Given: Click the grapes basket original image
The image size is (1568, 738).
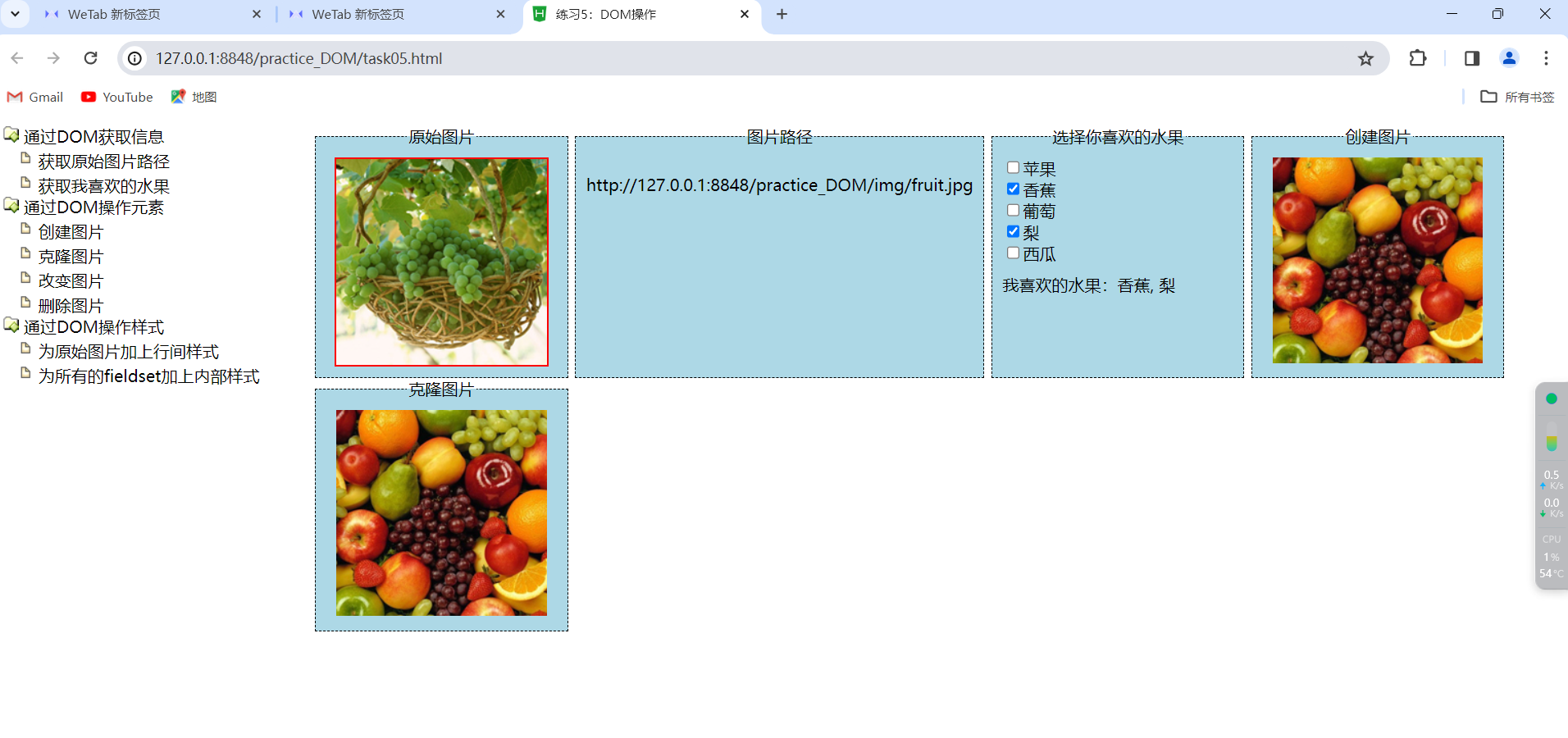Looking at the screenshot, I should click(441, 262).
